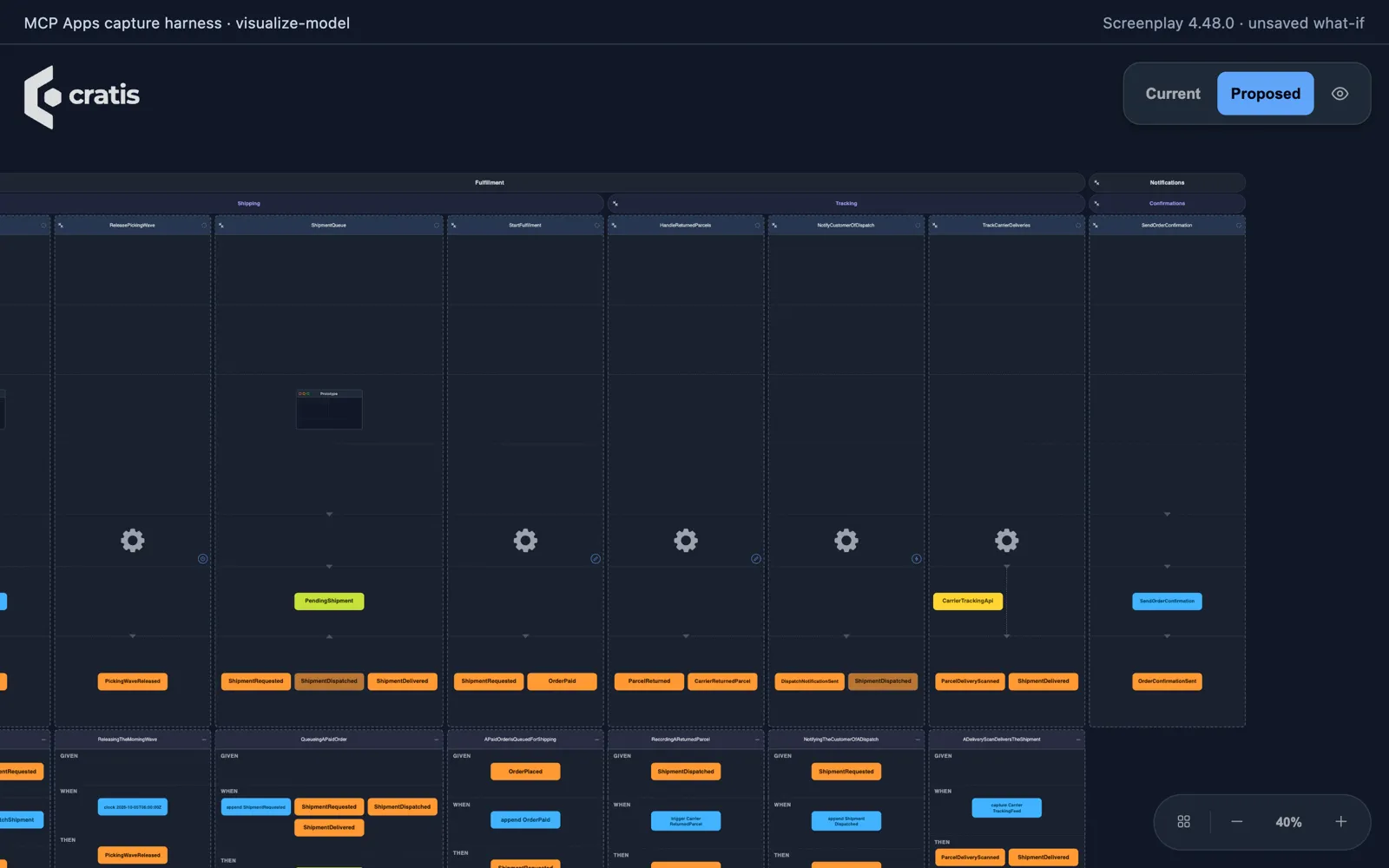
Task: Select the OrderConfirmationSent event node
Action: click(1167, 681)
